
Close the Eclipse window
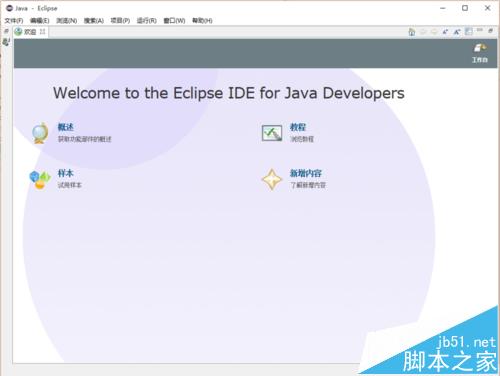click(x=487, y=8)
